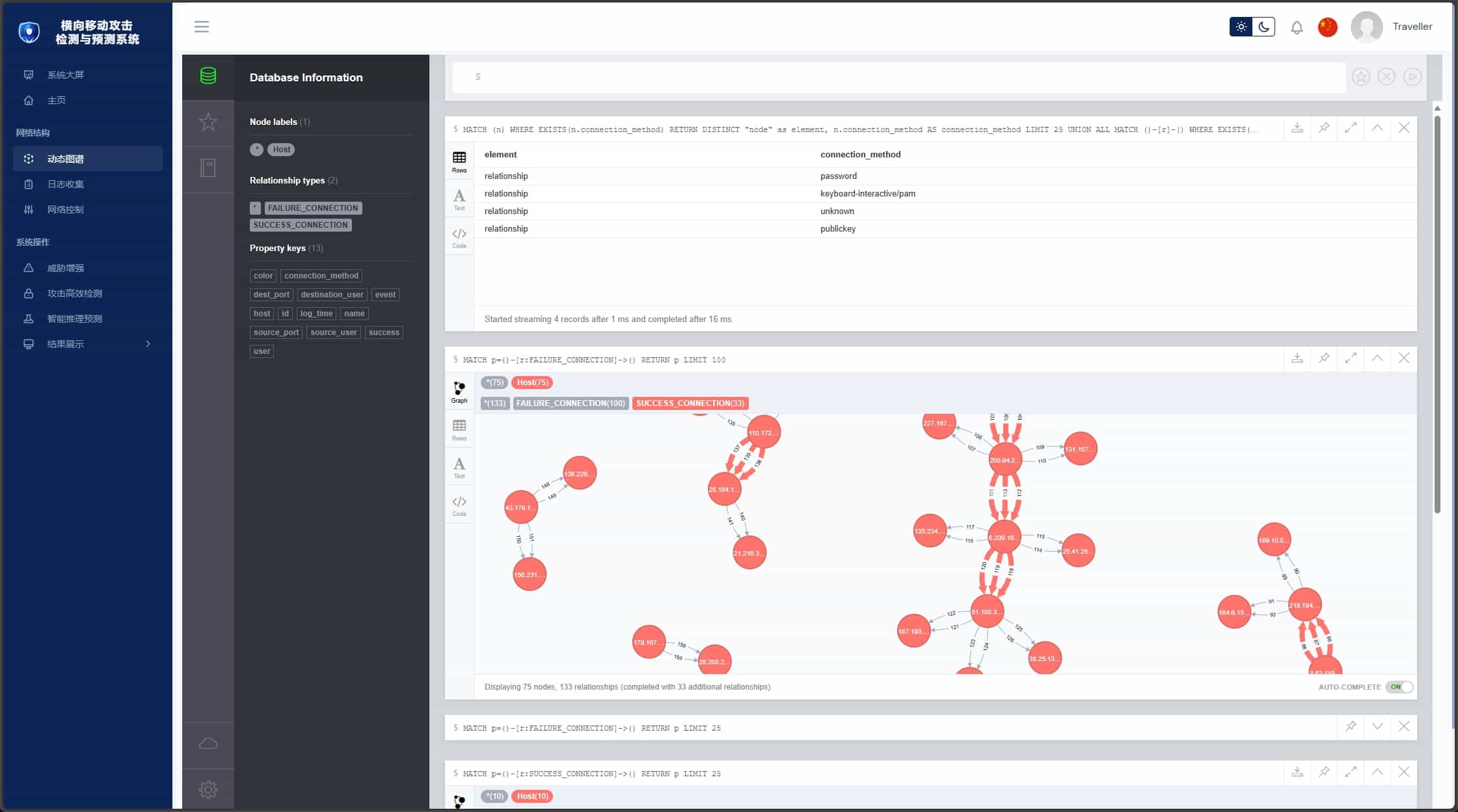Click the SUCCESS_CONNECTION(33) relationship pill

coord(690,403)
